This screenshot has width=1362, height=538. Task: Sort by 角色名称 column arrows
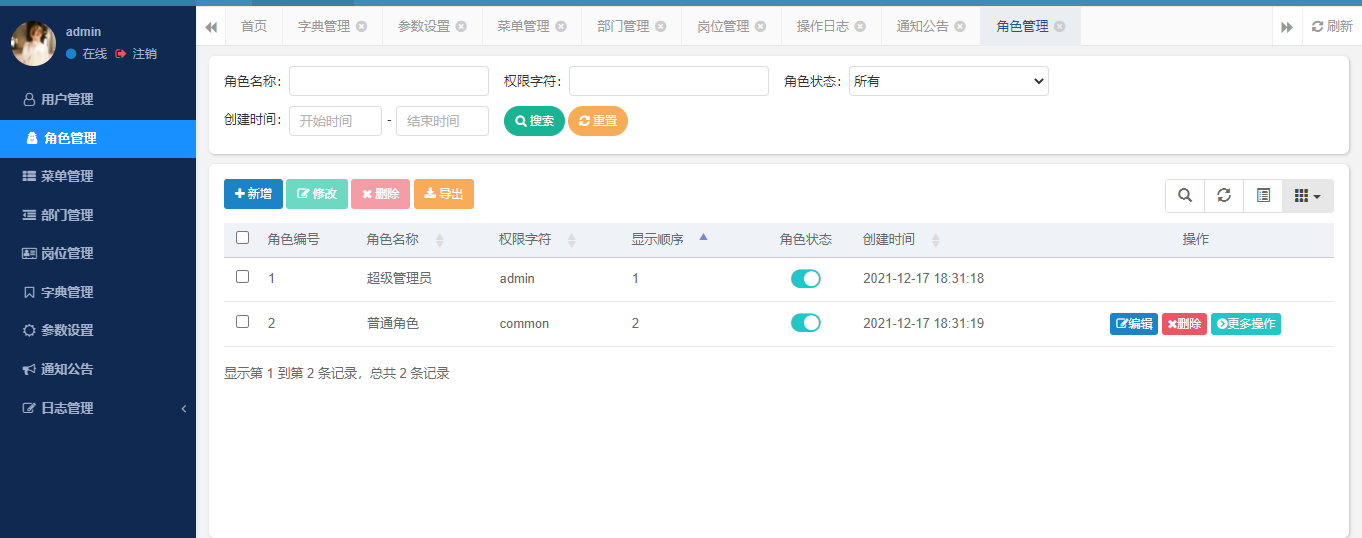[440, 240]
